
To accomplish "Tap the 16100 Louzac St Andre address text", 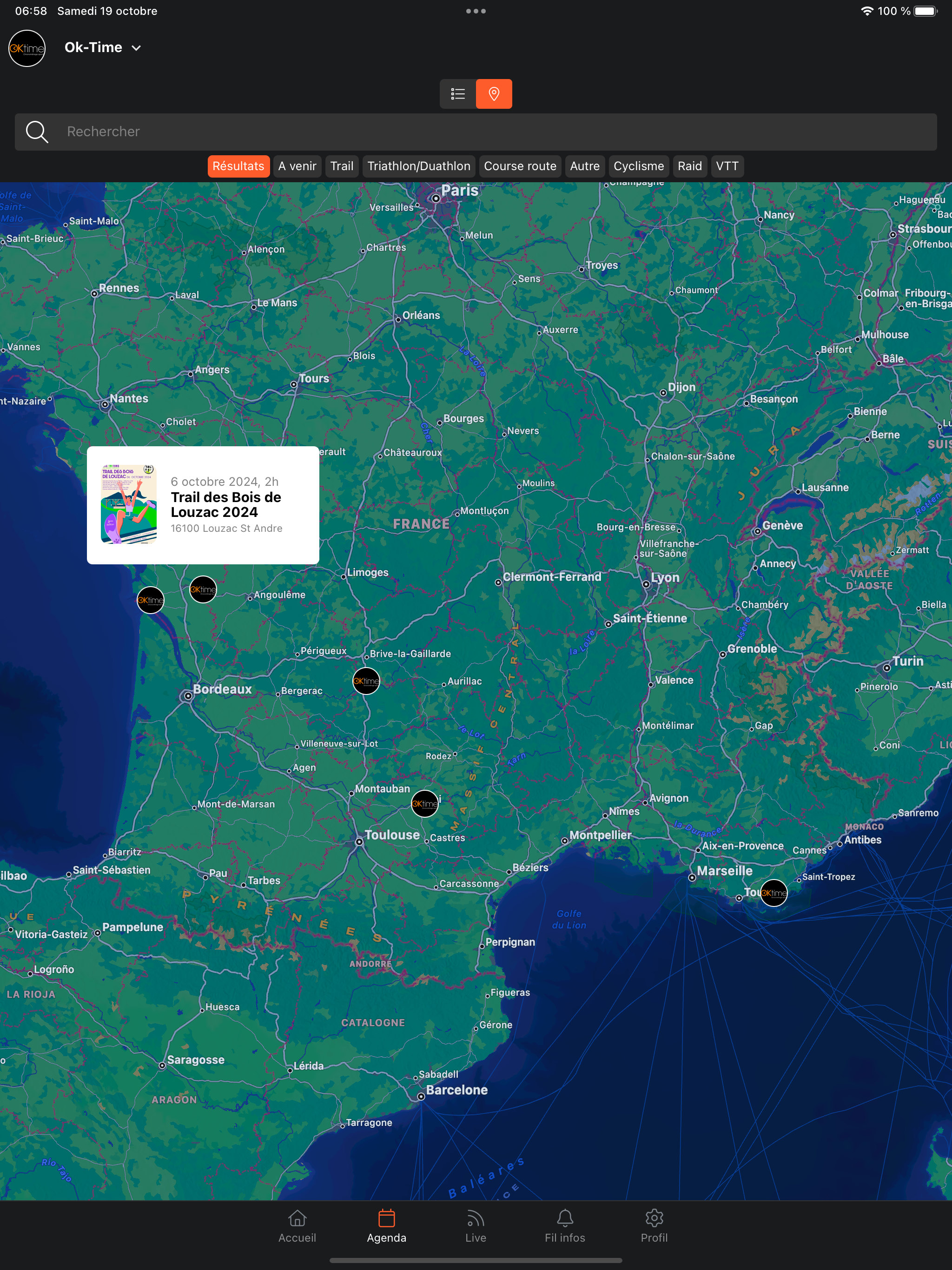I will 226,529.
